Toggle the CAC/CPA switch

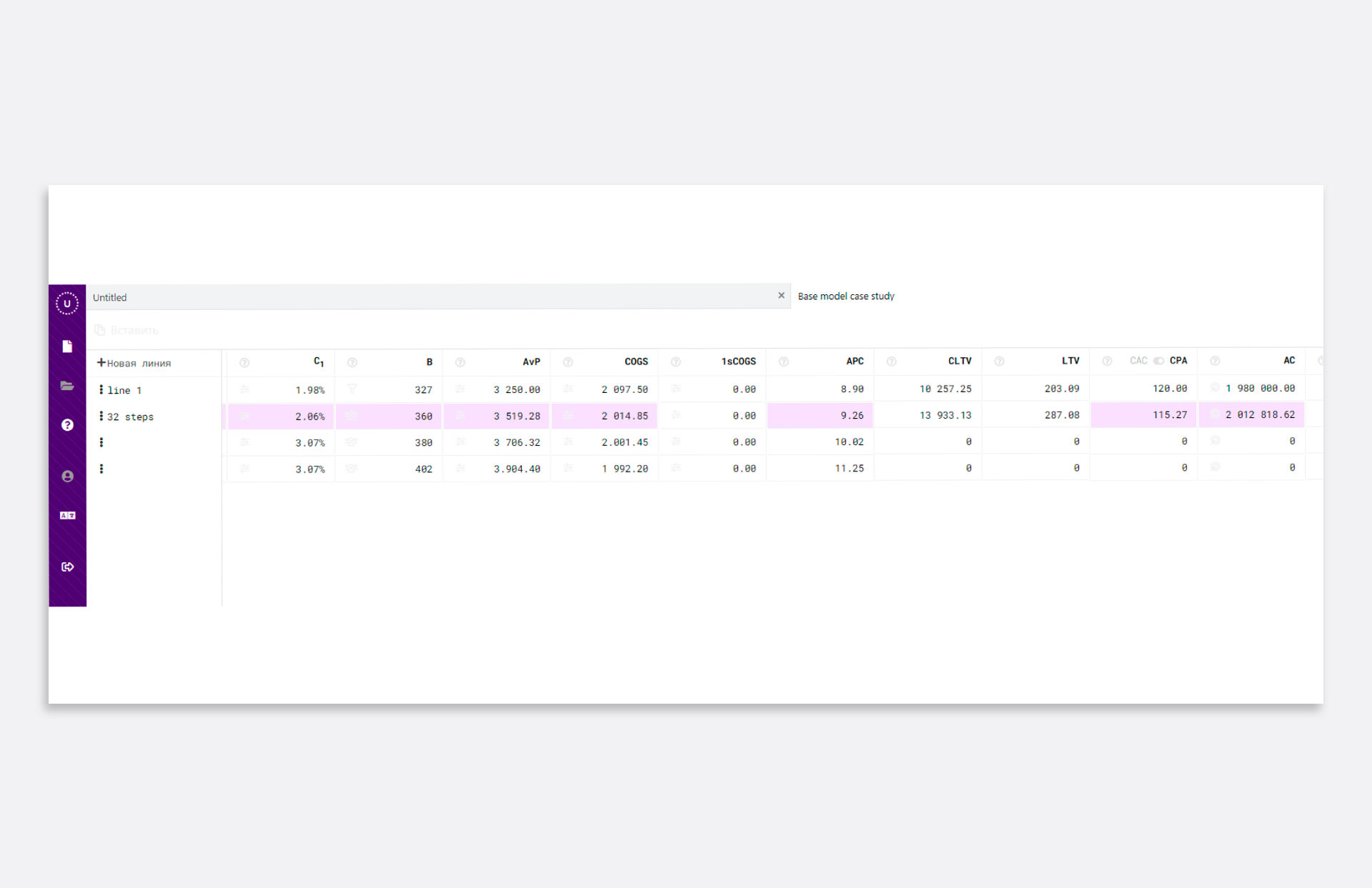[x=1158, y=361]
